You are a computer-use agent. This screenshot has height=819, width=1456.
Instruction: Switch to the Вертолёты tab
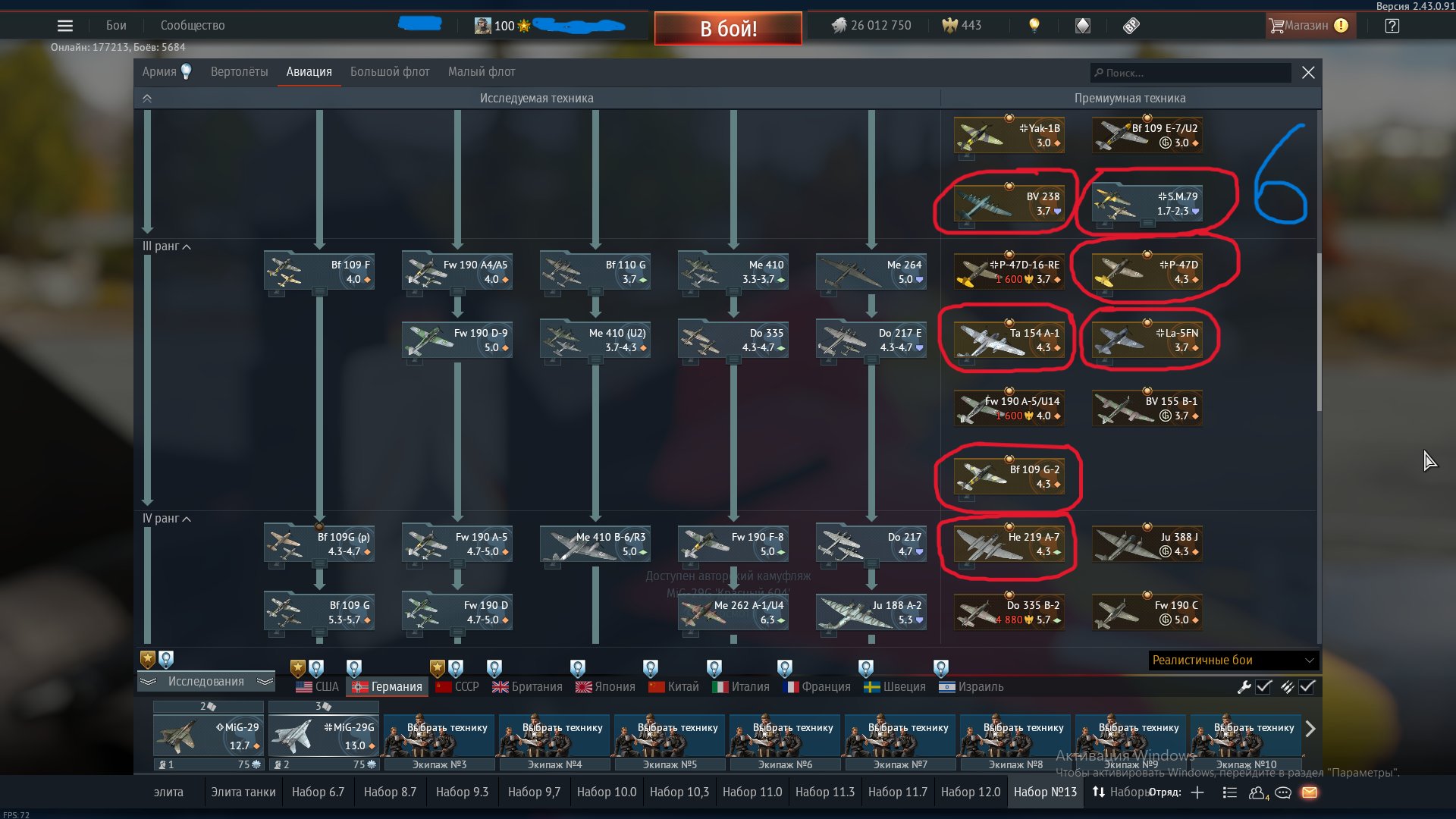pos(239,72)
